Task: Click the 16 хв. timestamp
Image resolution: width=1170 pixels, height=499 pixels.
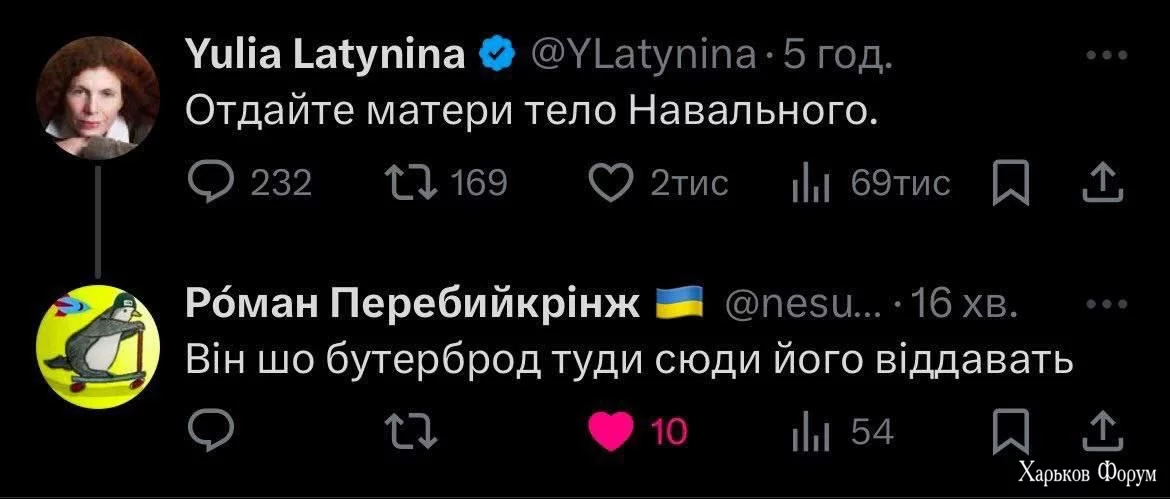Action: pyautogui.click(x=960, y=304)
